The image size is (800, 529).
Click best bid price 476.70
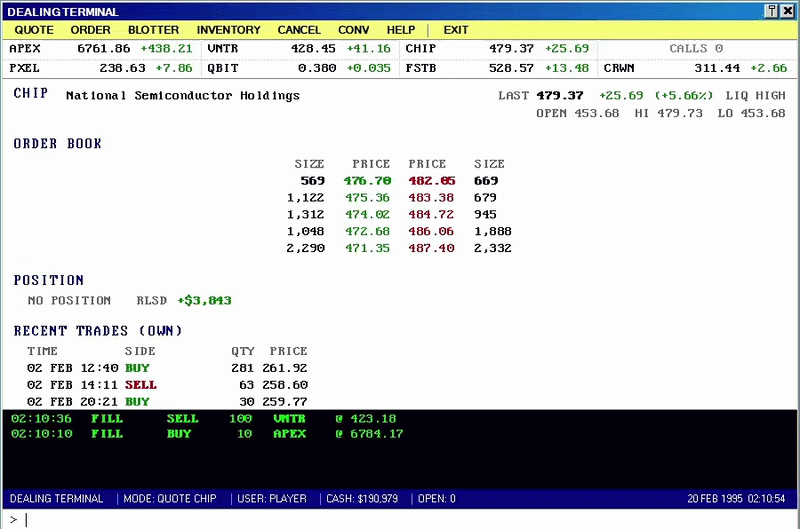click(367, 181)
